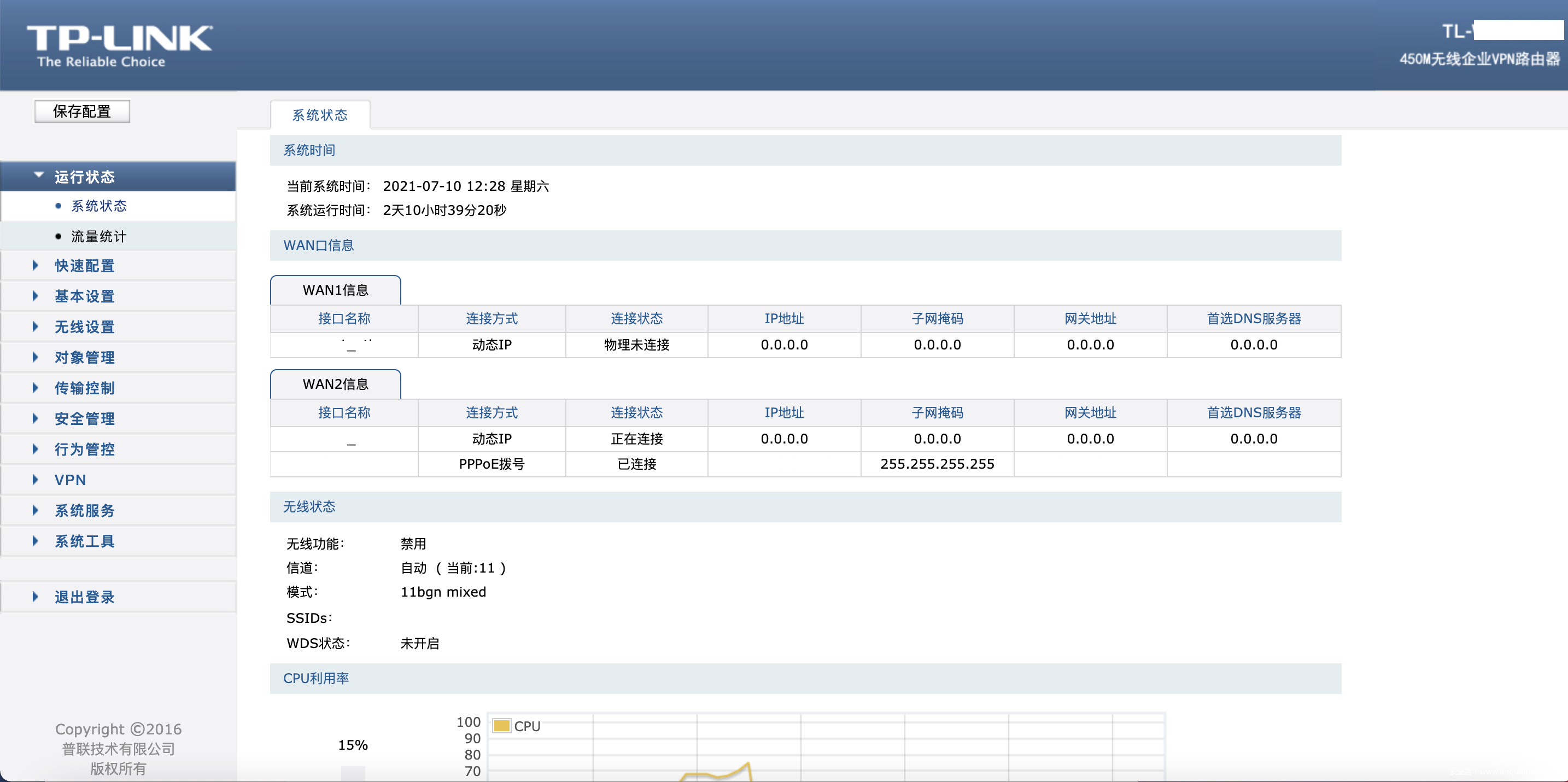Select the WAN1信息 tab
Viewport: 1568px width, 782px height.
pos(335,290)
